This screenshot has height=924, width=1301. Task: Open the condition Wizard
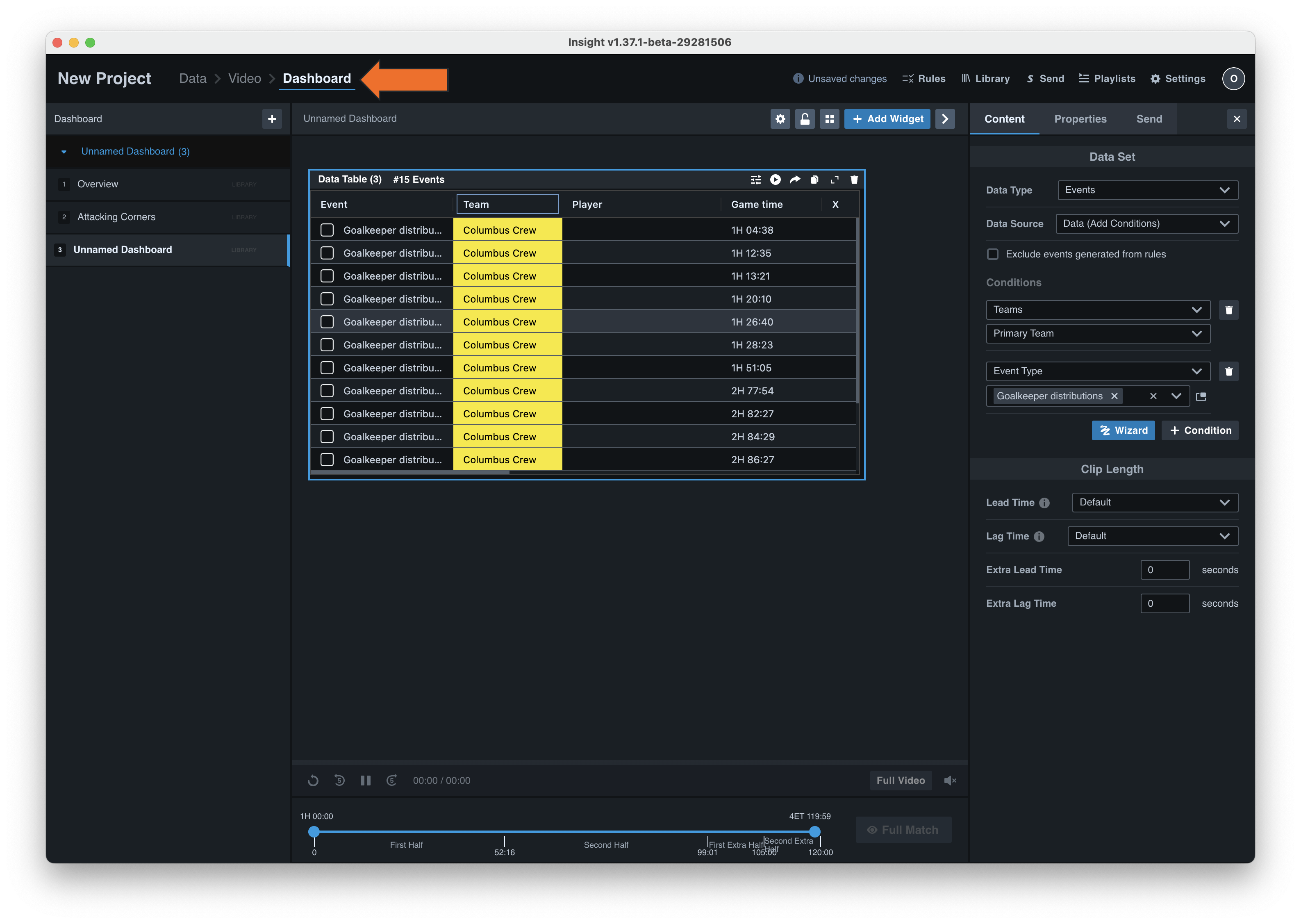coord(1123,431)
